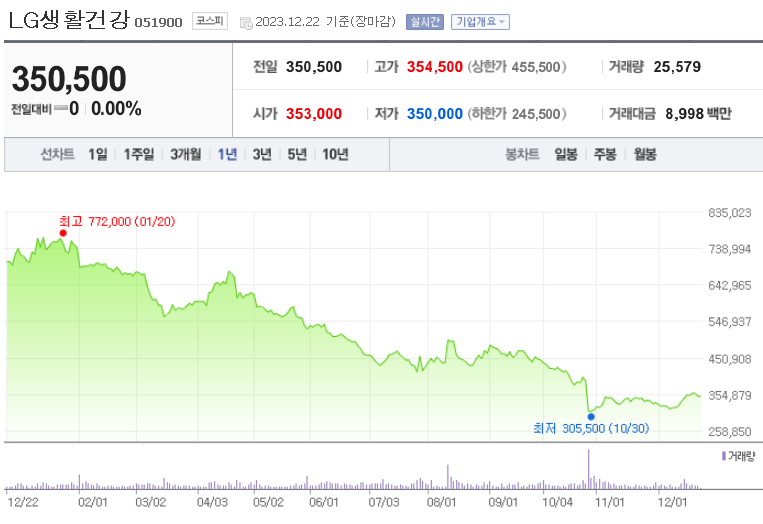Click the 0.00% change rate
Viewport: 763px width, 524px height.
pyautogui.click(x=116, y=108)
